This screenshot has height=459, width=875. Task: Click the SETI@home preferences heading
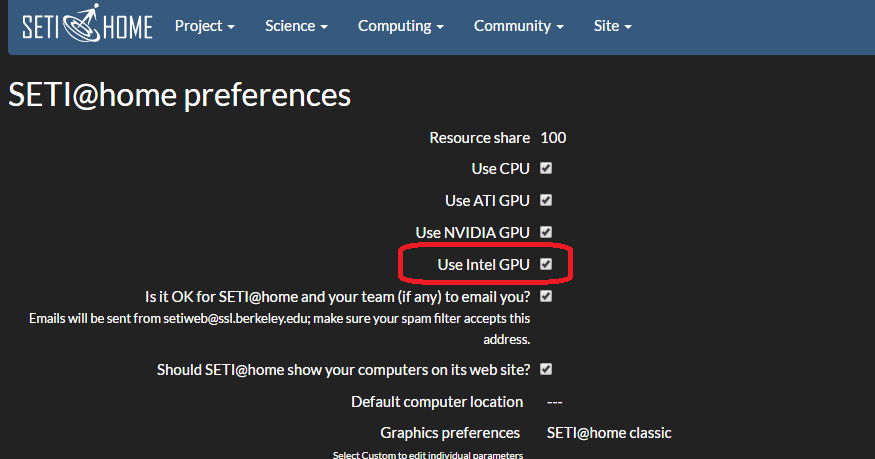pyautogui.click(x=180, y=95)
